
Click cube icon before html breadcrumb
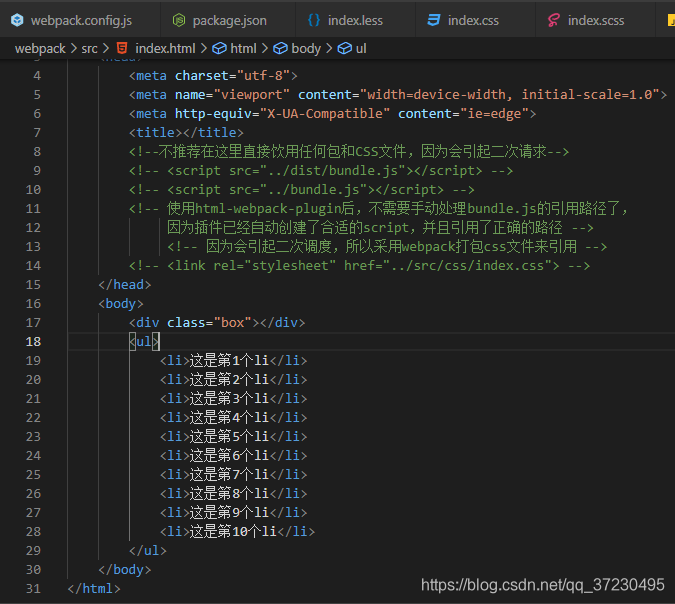click(x=219, y=48)
